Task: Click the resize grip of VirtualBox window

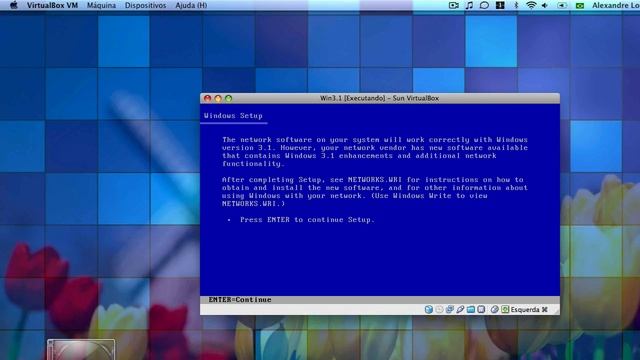Action: click(x=556, y=311)
